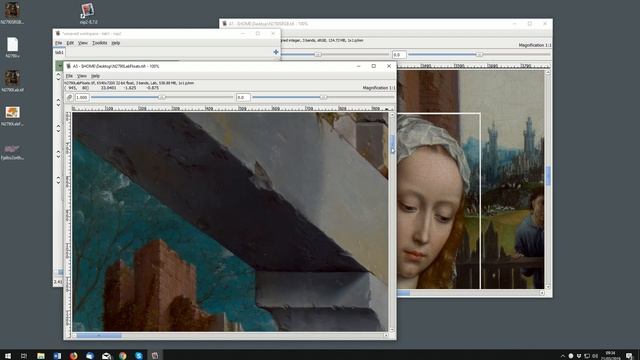Expand fourth row arrow in workspace column
This screenshot has width=640, height=360.
pos(58,154)
